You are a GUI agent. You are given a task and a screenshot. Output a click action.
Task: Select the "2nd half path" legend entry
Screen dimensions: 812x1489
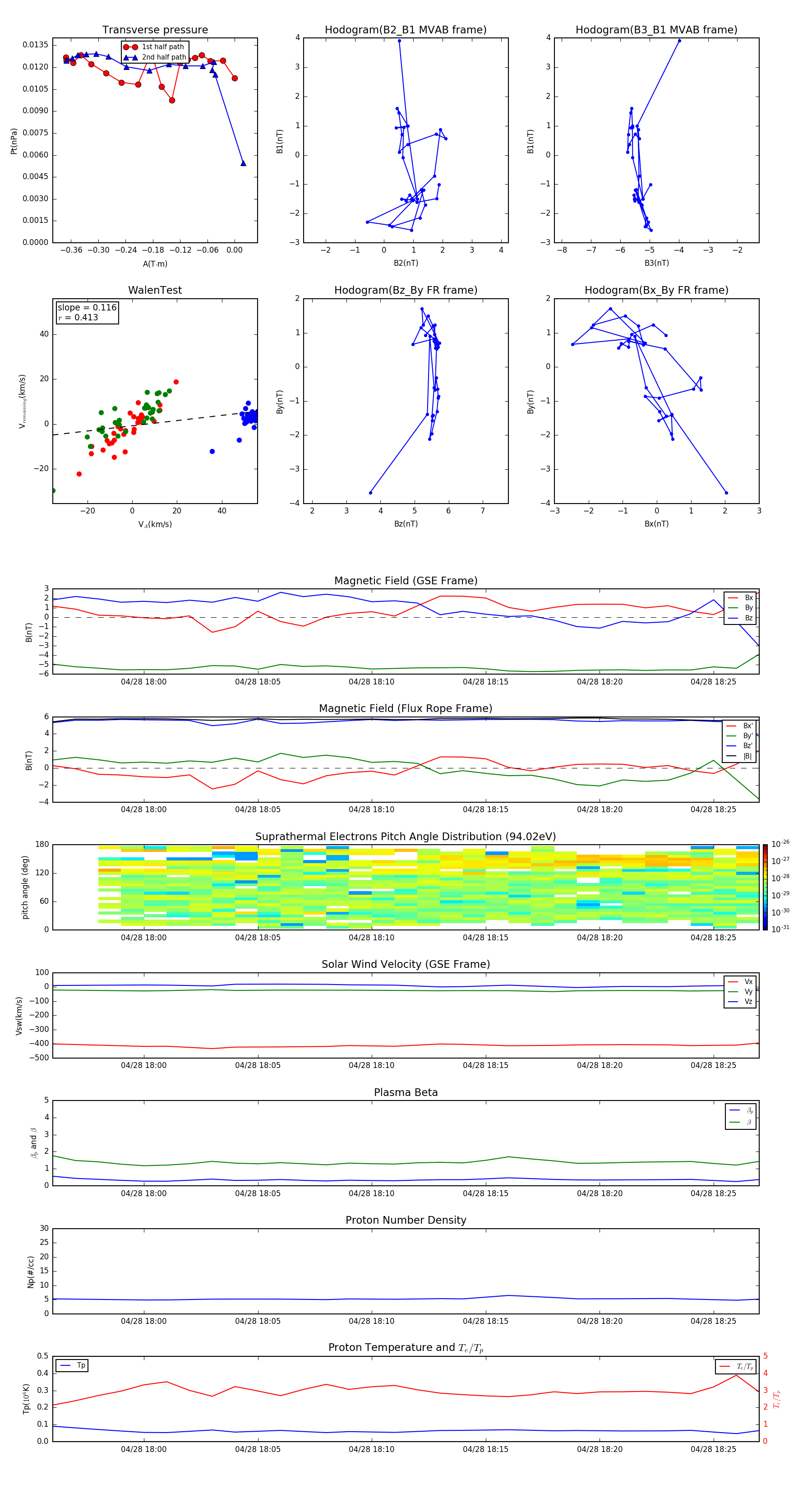[155, 57]
